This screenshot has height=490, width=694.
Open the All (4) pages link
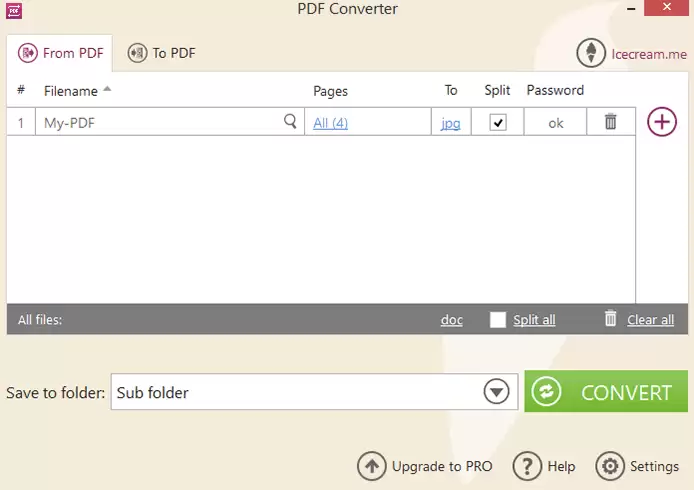click(330, 123)
